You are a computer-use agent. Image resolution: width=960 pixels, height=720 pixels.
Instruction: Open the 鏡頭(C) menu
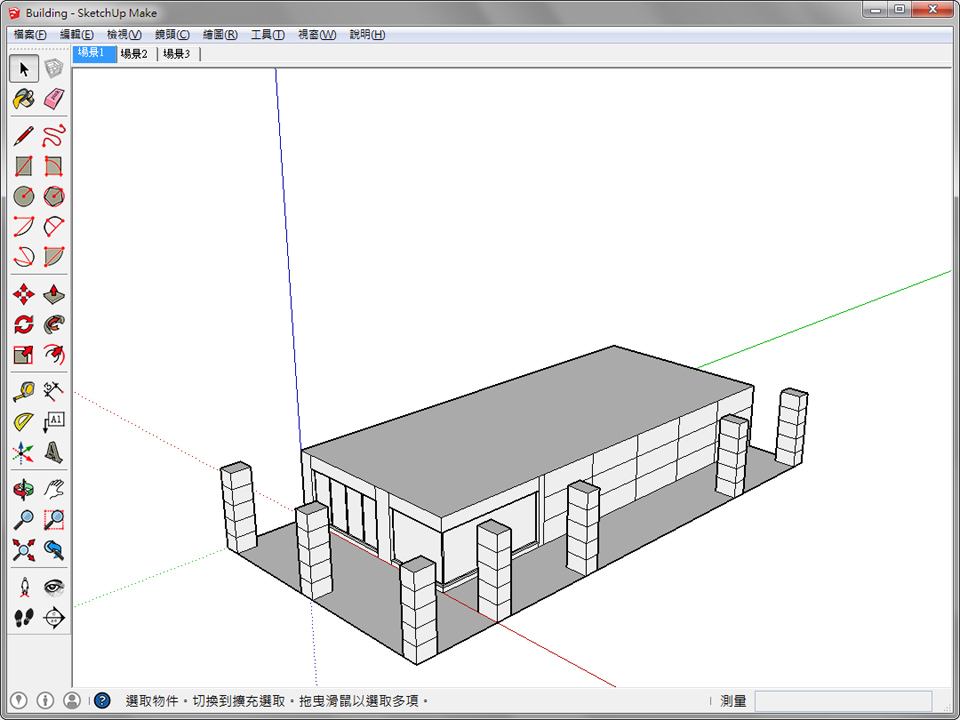pos(172,35)
